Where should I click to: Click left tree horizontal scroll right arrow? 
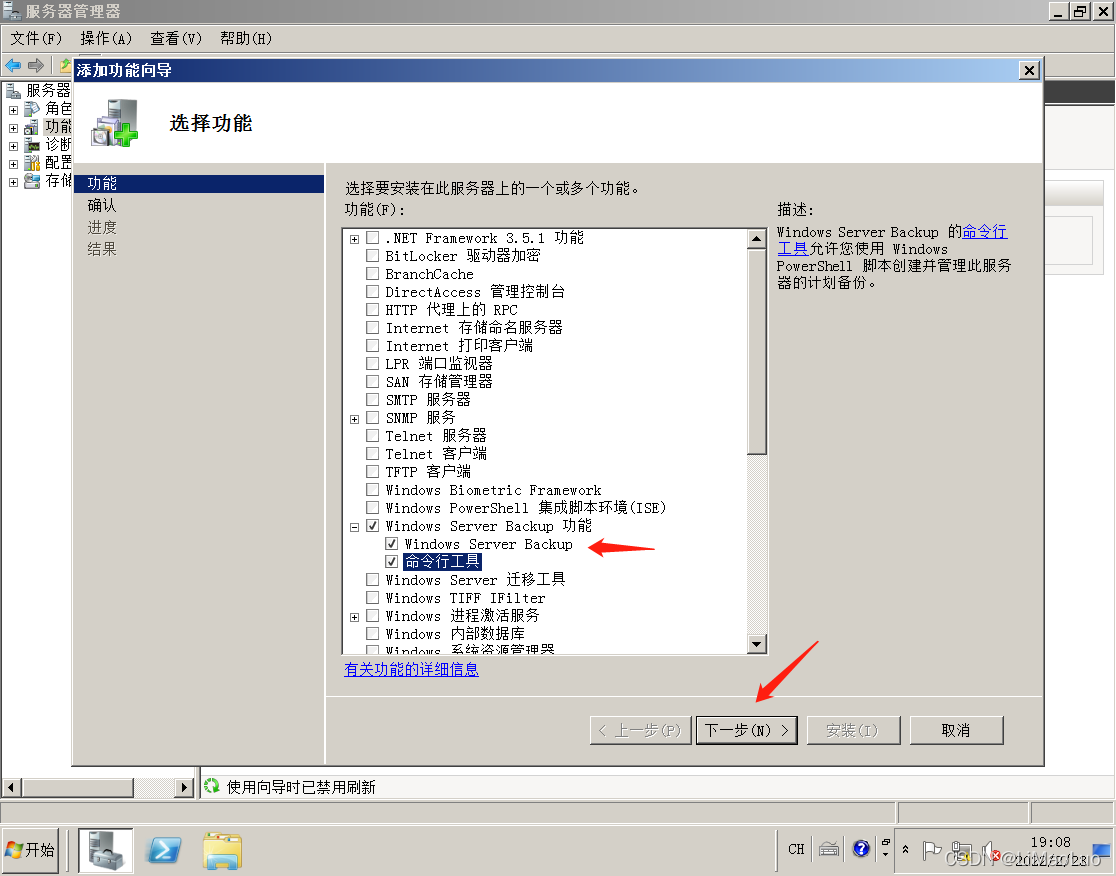coord(184,787)
